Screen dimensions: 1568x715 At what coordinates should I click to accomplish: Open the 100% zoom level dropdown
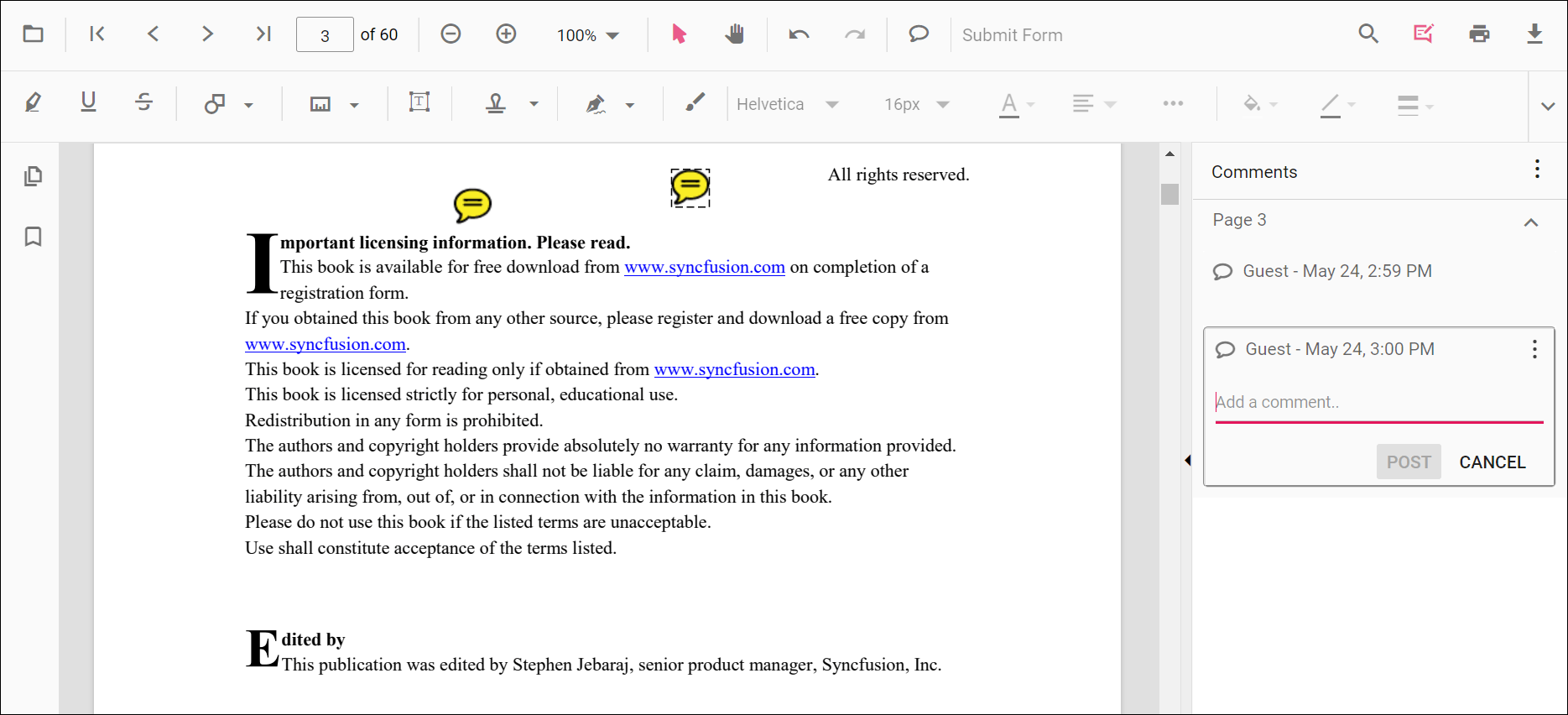tap(588, 35)
